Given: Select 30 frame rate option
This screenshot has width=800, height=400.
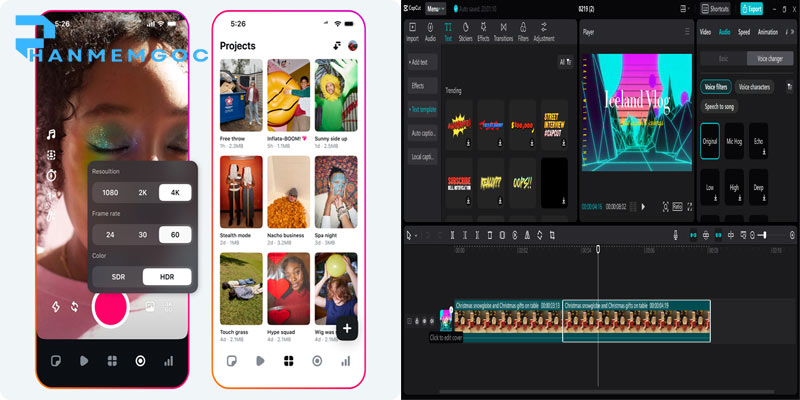Looking at the screenshot, I should pyautogui.click(x=143, y=235).
